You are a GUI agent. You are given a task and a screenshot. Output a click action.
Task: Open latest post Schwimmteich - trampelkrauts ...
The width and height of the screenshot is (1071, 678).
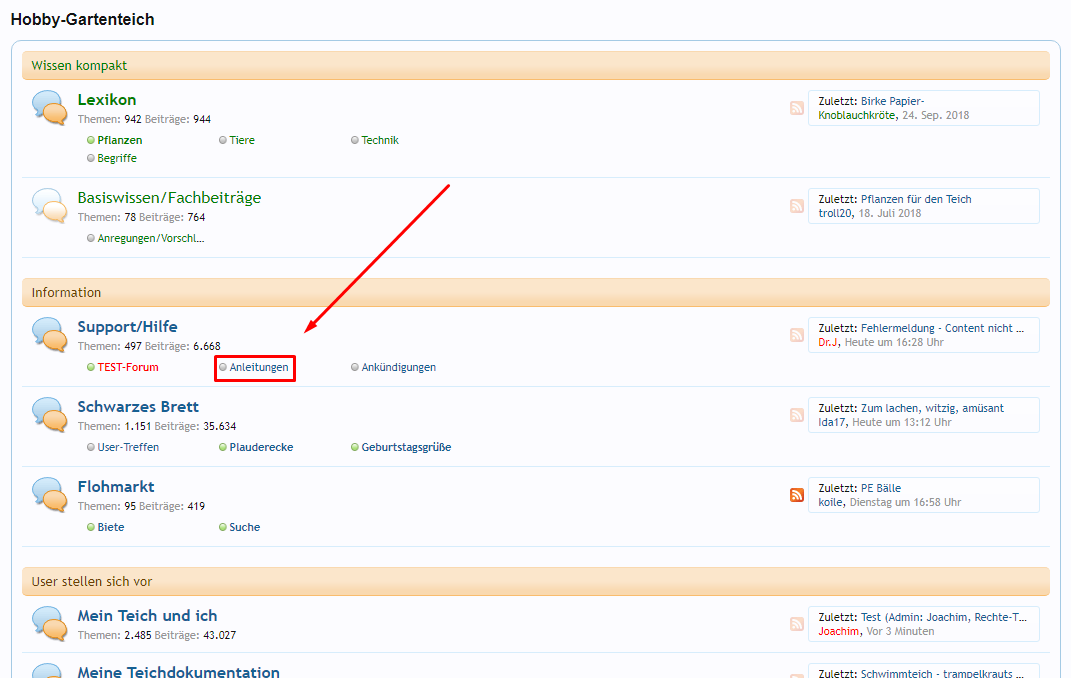(x=942, y=673)
